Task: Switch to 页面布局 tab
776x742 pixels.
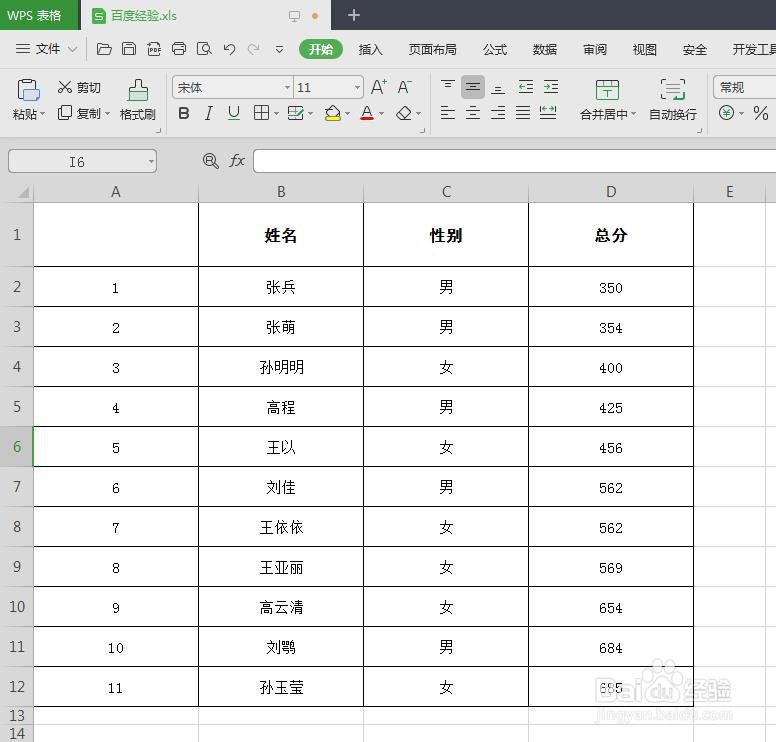Action: pyautogui.click(x=432, y=49)
